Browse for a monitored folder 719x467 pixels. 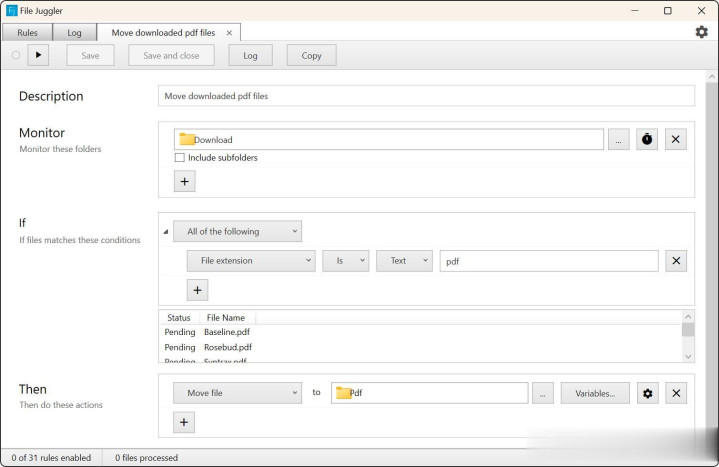[619, 139]
